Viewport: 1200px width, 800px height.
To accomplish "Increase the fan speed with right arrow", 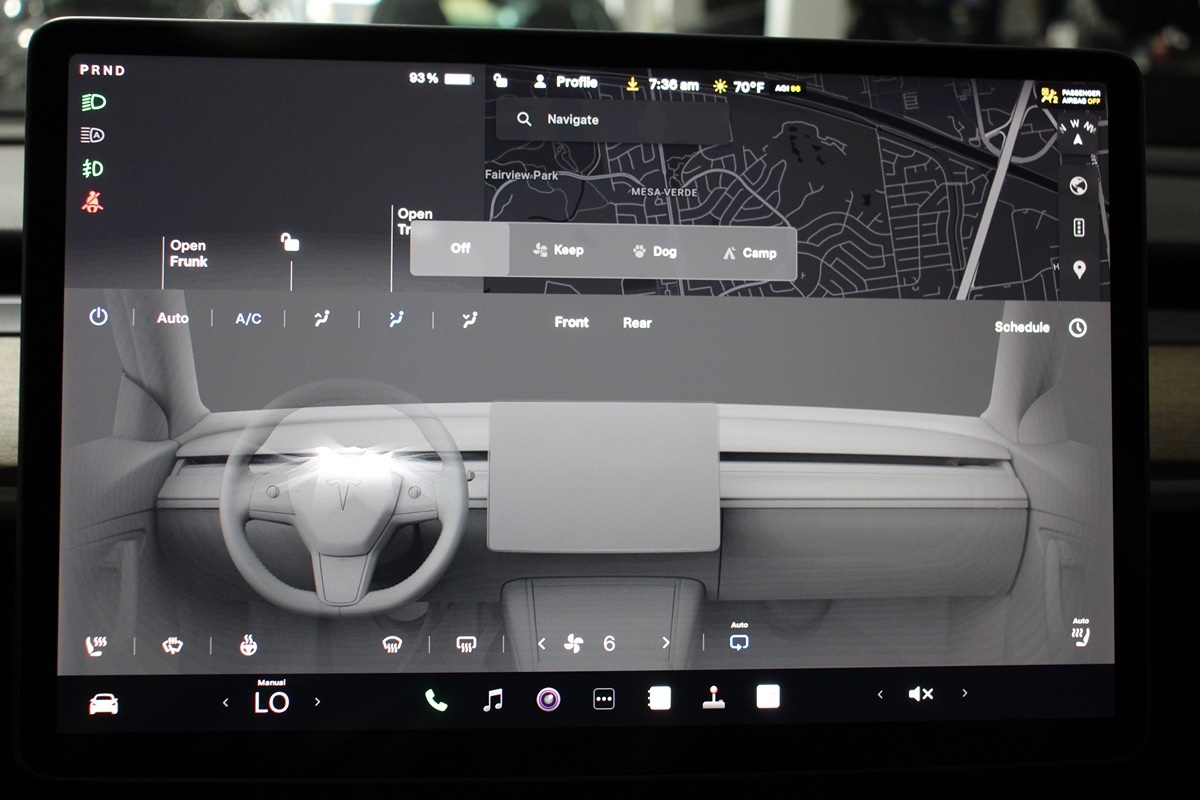I will click(x=666, y=643).
